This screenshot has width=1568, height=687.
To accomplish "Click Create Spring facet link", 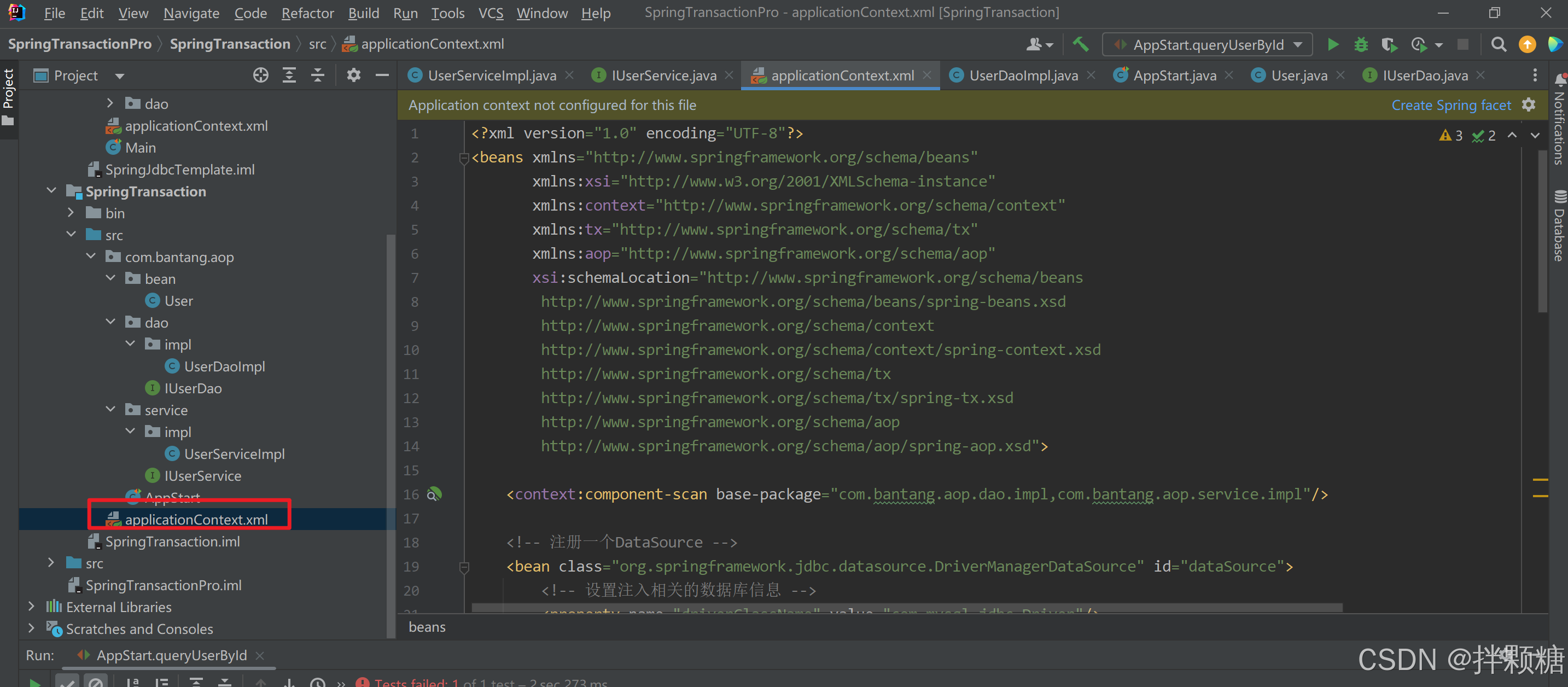I will coord(1450,105).
